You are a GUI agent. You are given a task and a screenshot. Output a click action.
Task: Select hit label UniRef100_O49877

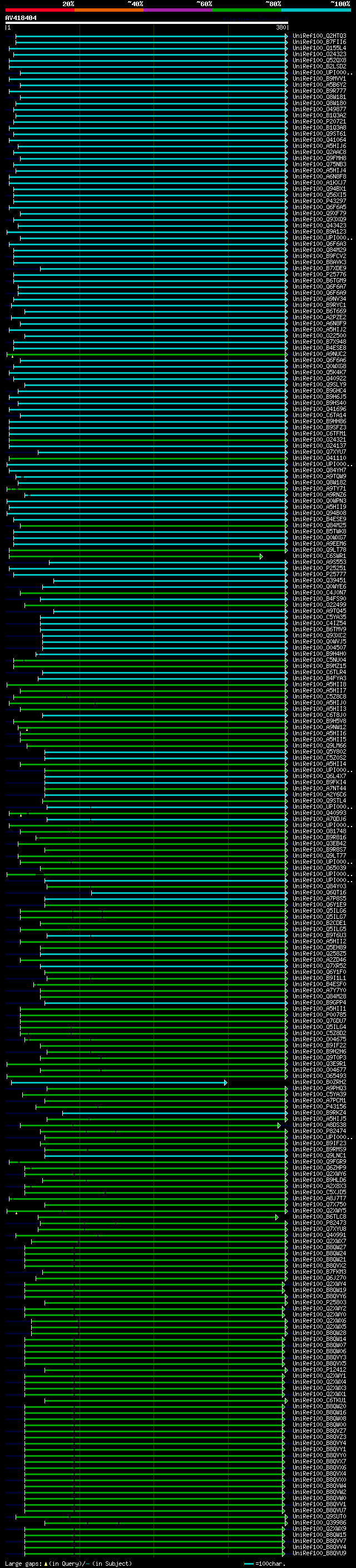coord(319,110)
